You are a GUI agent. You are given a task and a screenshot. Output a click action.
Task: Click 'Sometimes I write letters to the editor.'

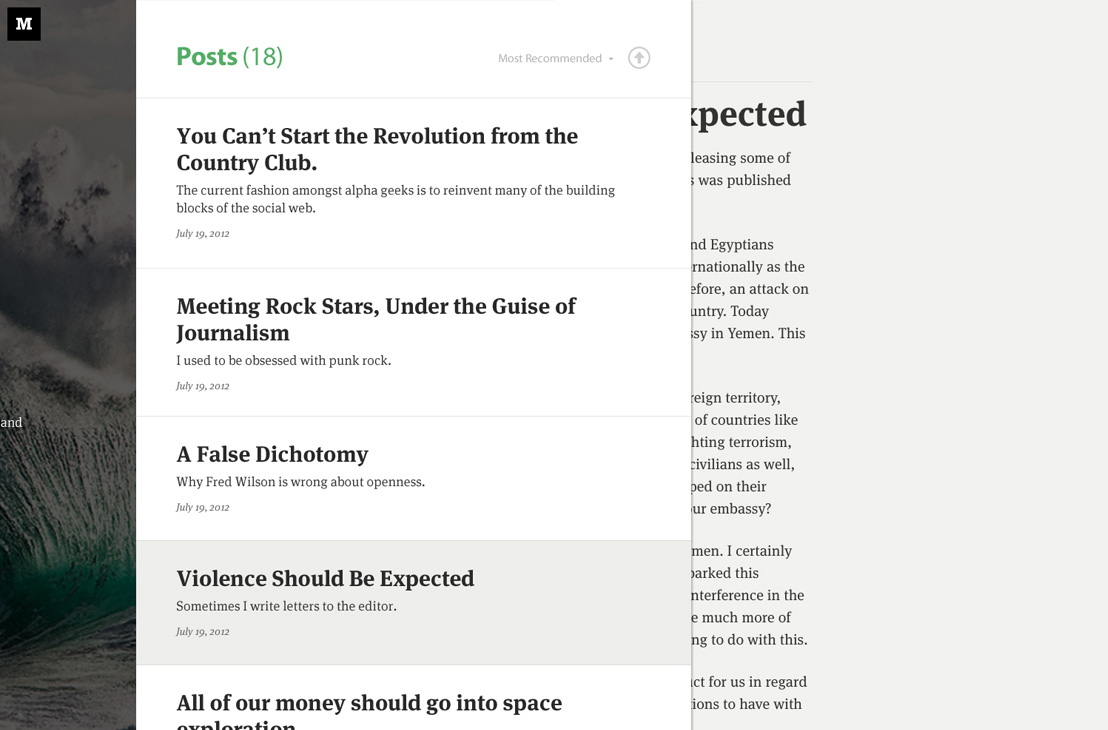pos(286,606)
